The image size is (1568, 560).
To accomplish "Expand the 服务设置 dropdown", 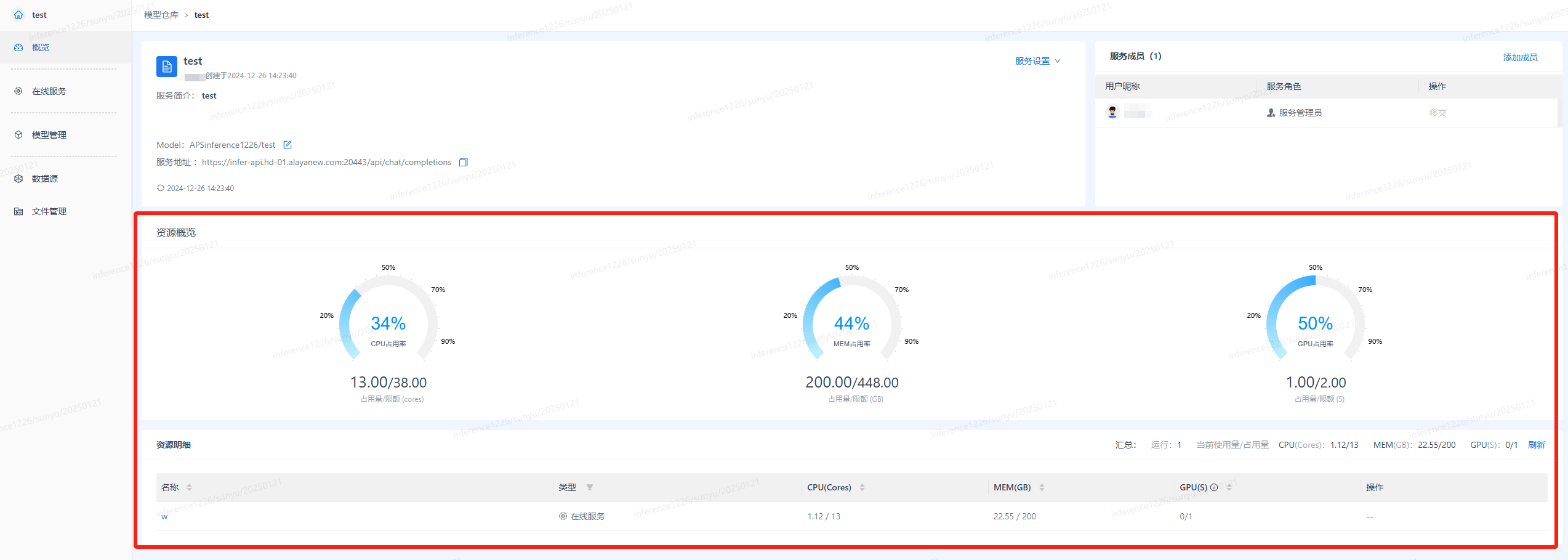I will [x=1037, y=61].
